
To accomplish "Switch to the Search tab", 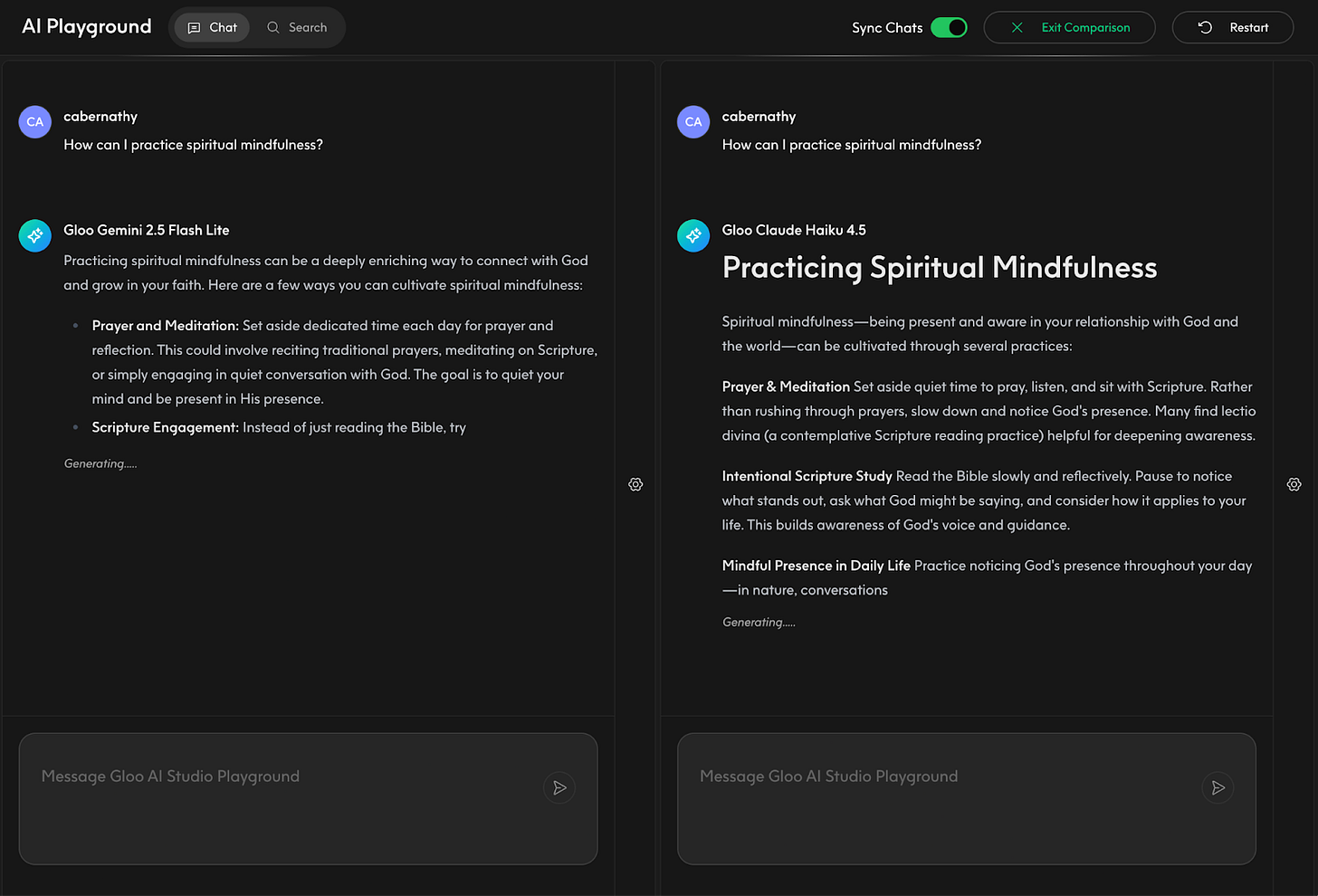I will point(297,27).
